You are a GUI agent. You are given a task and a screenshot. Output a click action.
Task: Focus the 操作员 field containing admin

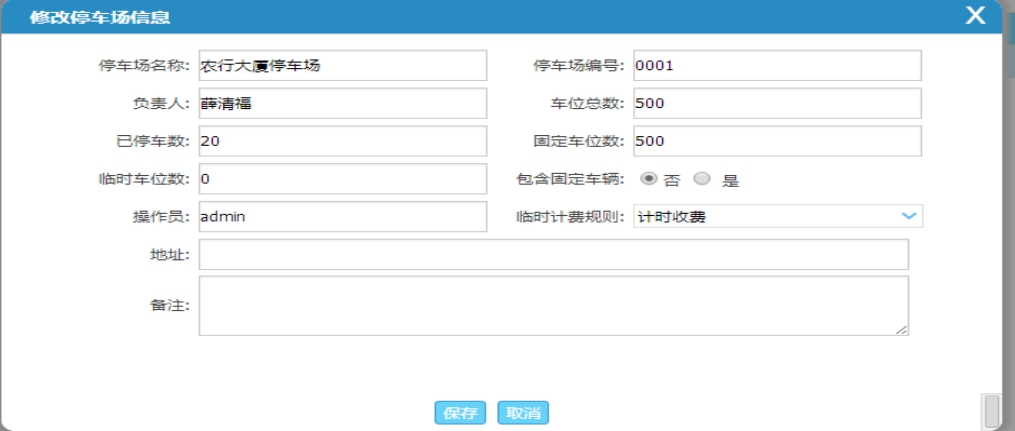pyautogui.click(x=342, y=216)
